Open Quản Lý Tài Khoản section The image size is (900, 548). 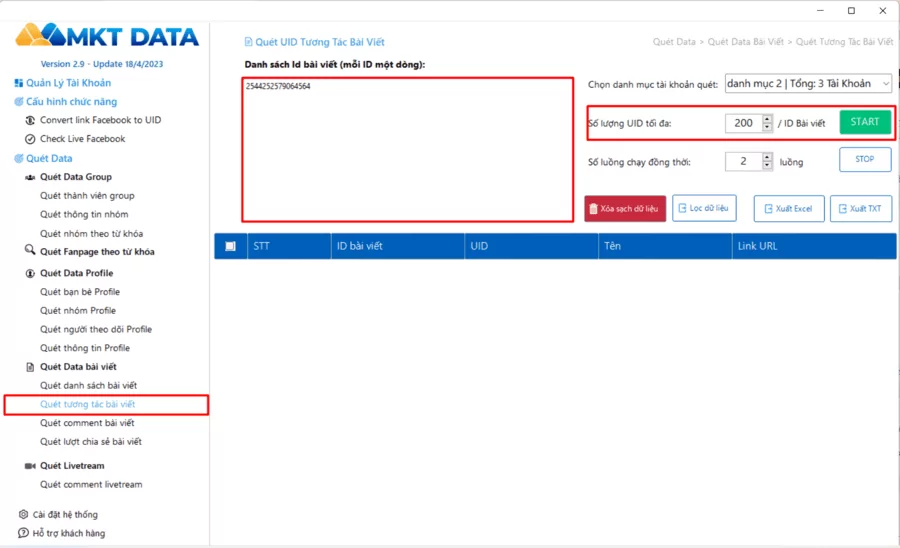[68, 83]
